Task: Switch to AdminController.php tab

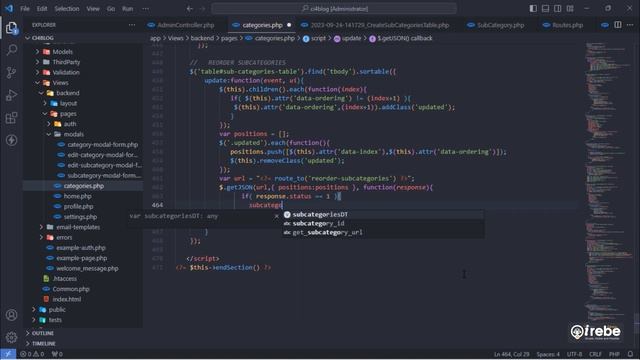Action: [x=181, y=25]
